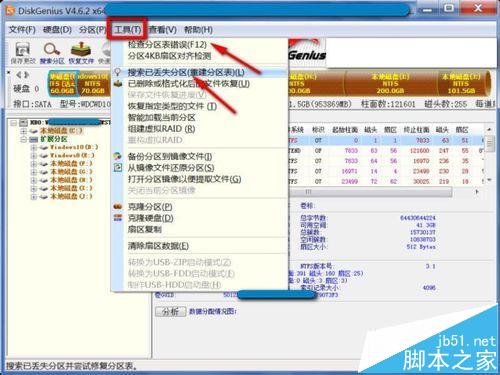
Task: Expand the 本地磁盘(H:) tree node
Action: pyautogui.click(x=33, y=180)
